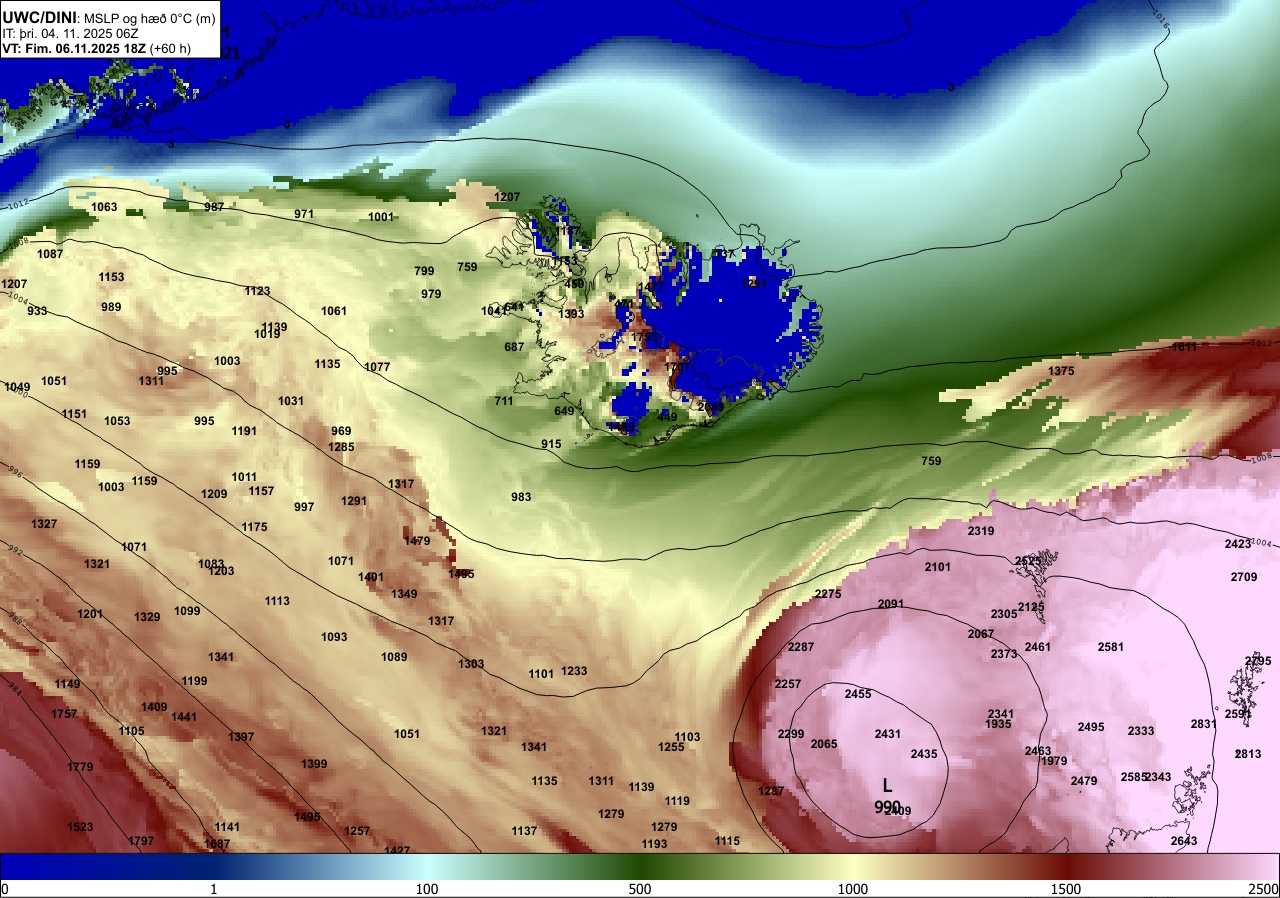Click the height value 1093

point(334,637)
